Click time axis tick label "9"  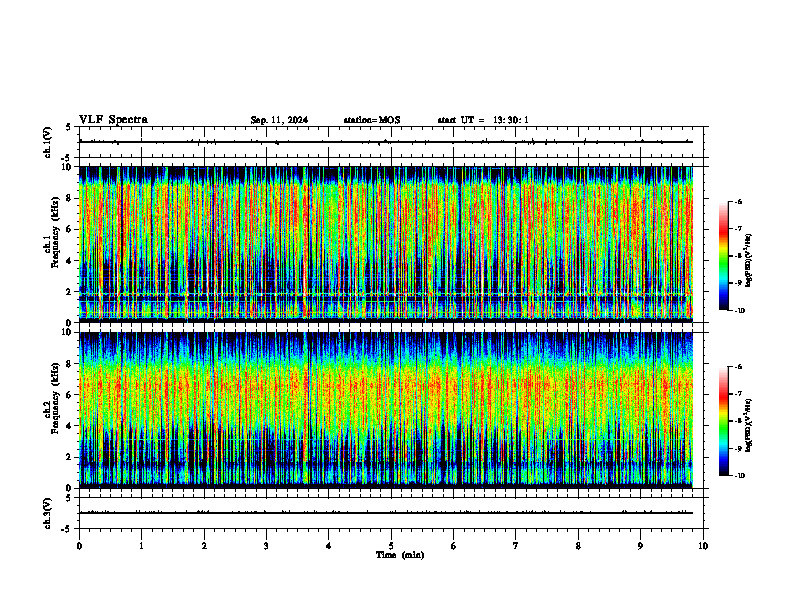(x=640, y=546)
